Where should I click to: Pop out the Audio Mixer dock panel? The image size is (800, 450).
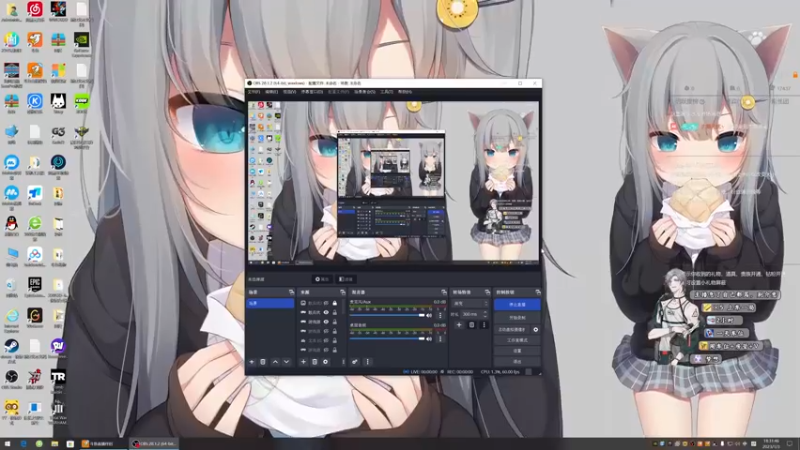(443, 292)
